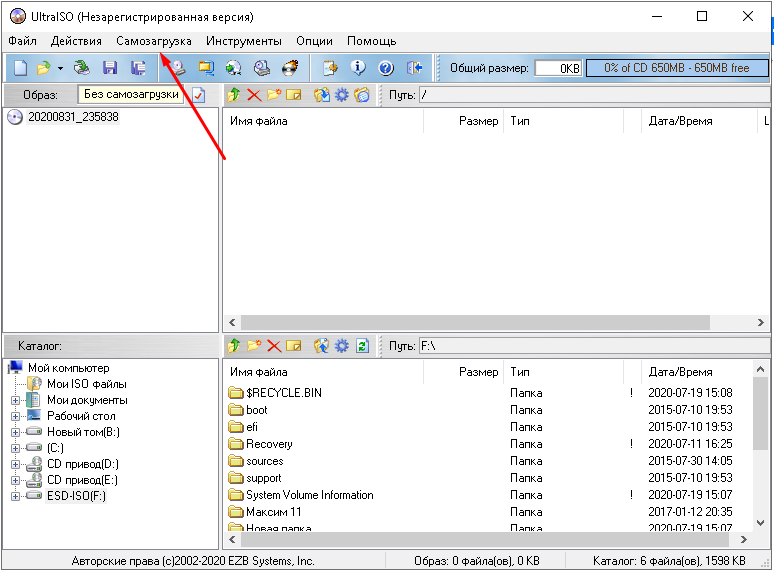
Task: Open the Файл menu
Action: [22, 41]
